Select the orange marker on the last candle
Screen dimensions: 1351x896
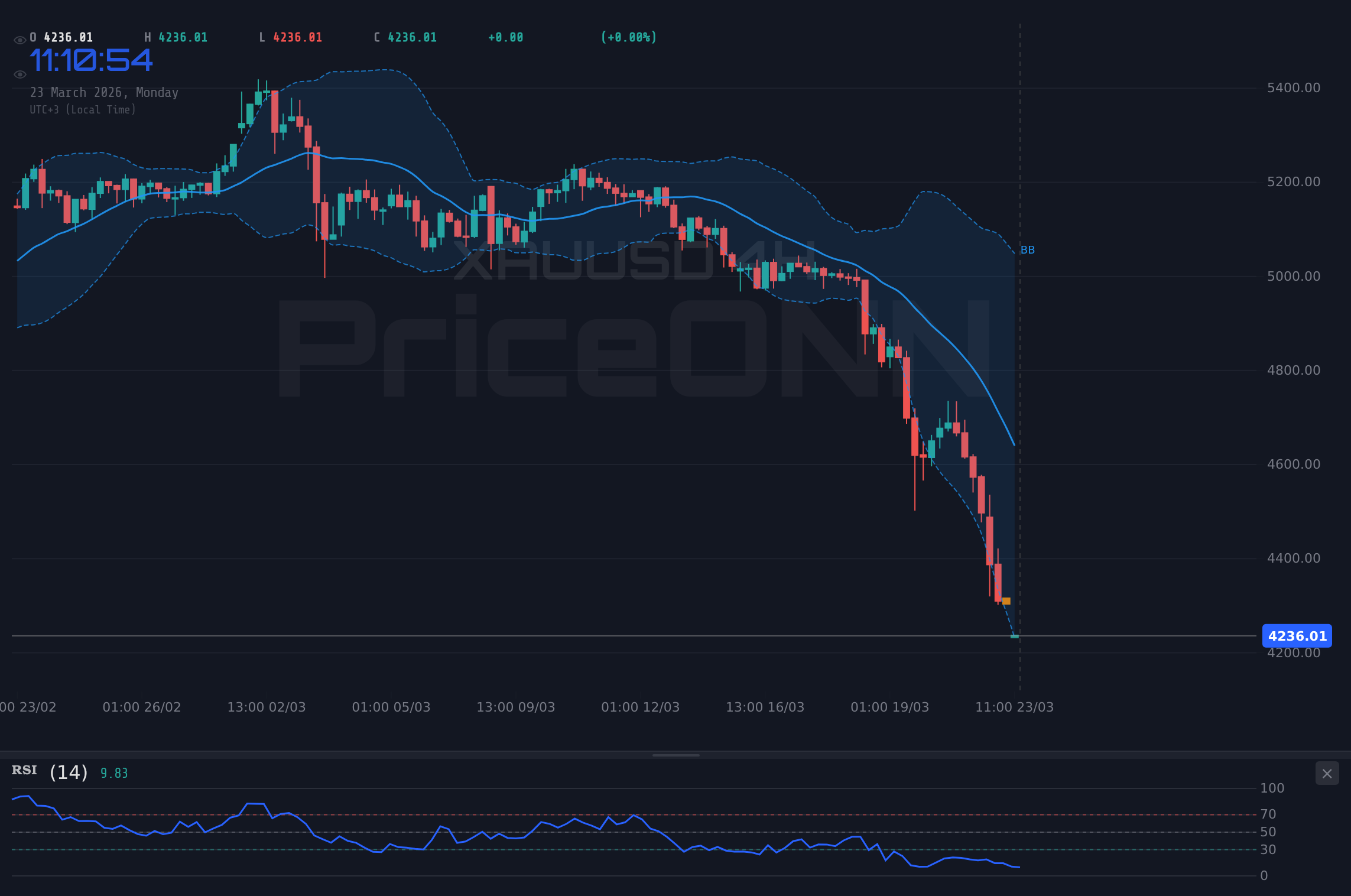coord(1006,600)
